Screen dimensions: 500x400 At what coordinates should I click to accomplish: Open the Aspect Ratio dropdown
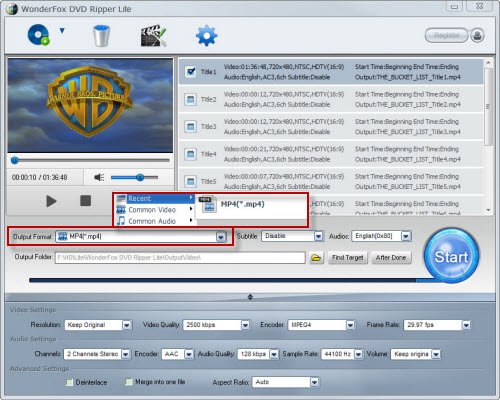pyautogui.click(x=314, y=382)
